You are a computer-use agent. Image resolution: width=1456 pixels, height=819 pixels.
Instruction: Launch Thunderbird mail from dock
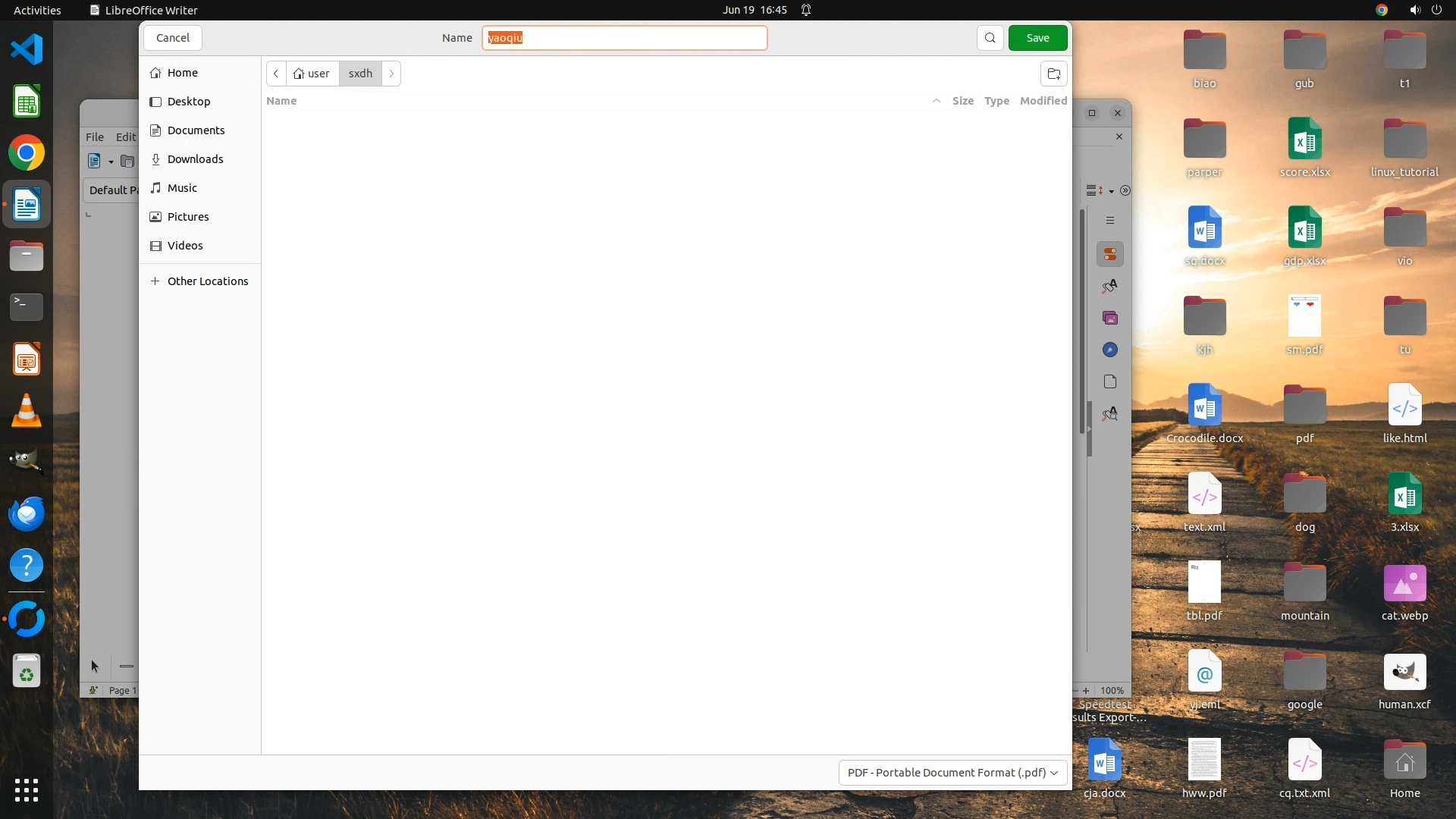(x=27, y=514)
